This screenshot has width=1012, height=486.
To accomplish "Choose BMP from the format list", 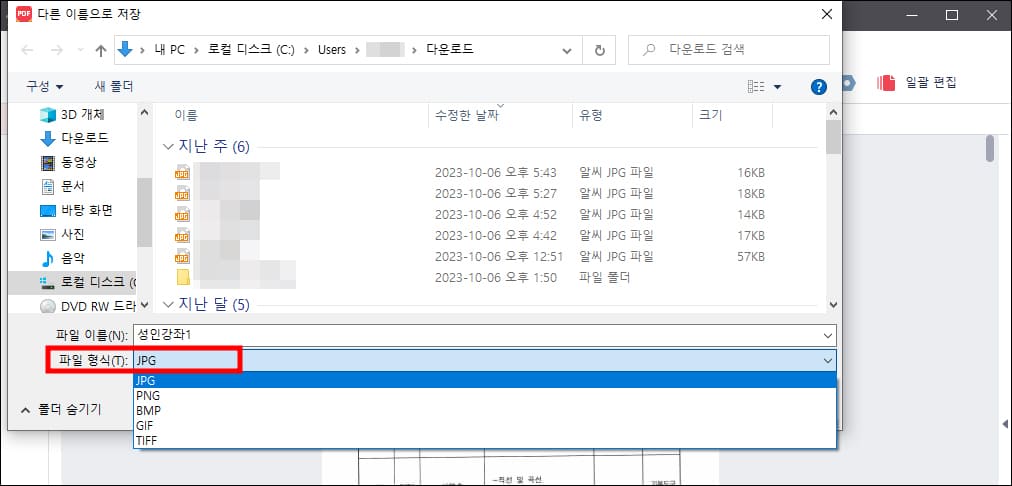I will coord(485,410).
